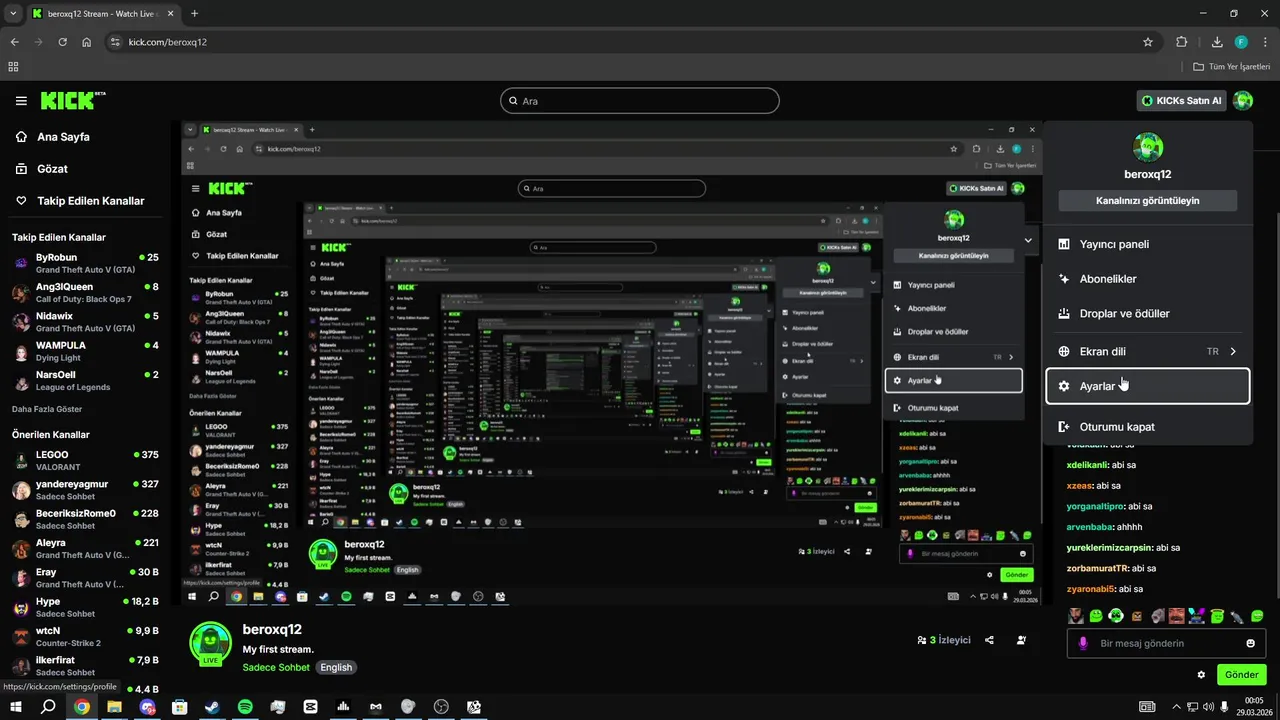This screenshot has height=720, width=1280.
Task: Open the Ana Sayfa home icon
Action: [21, 137]
